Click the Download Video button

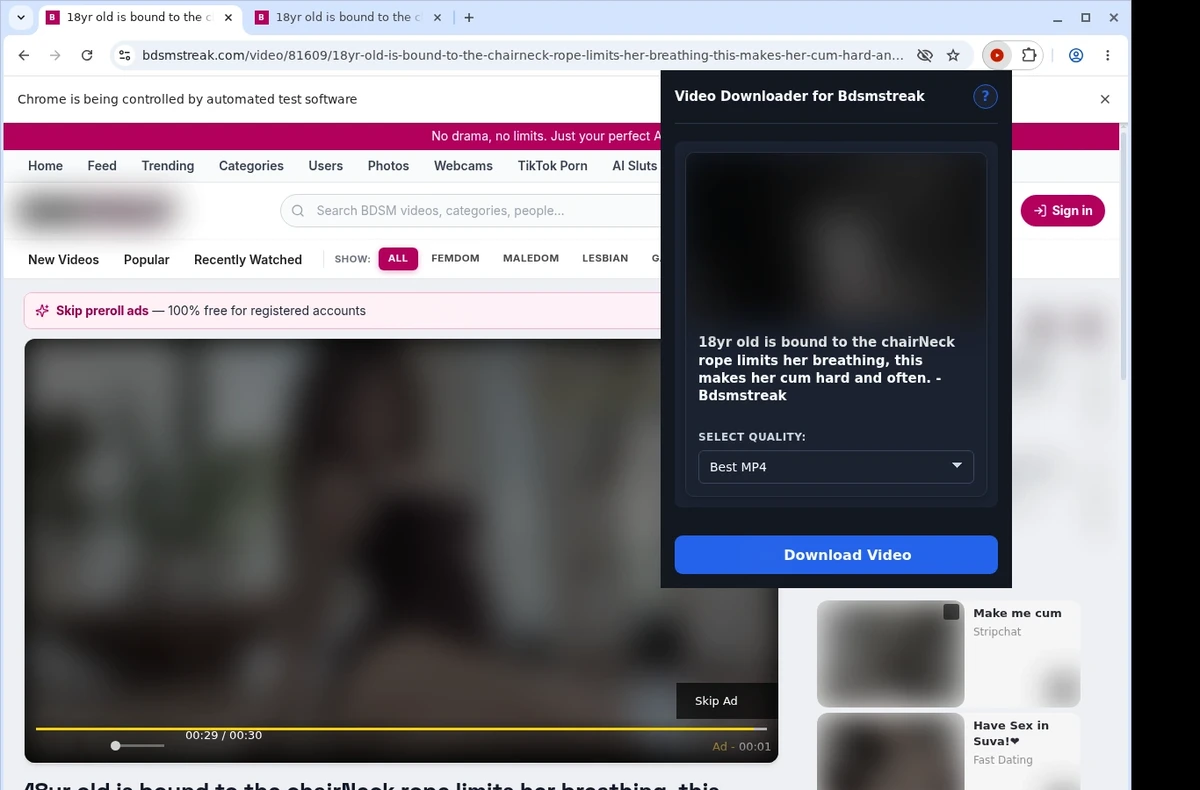coord(836,555)
